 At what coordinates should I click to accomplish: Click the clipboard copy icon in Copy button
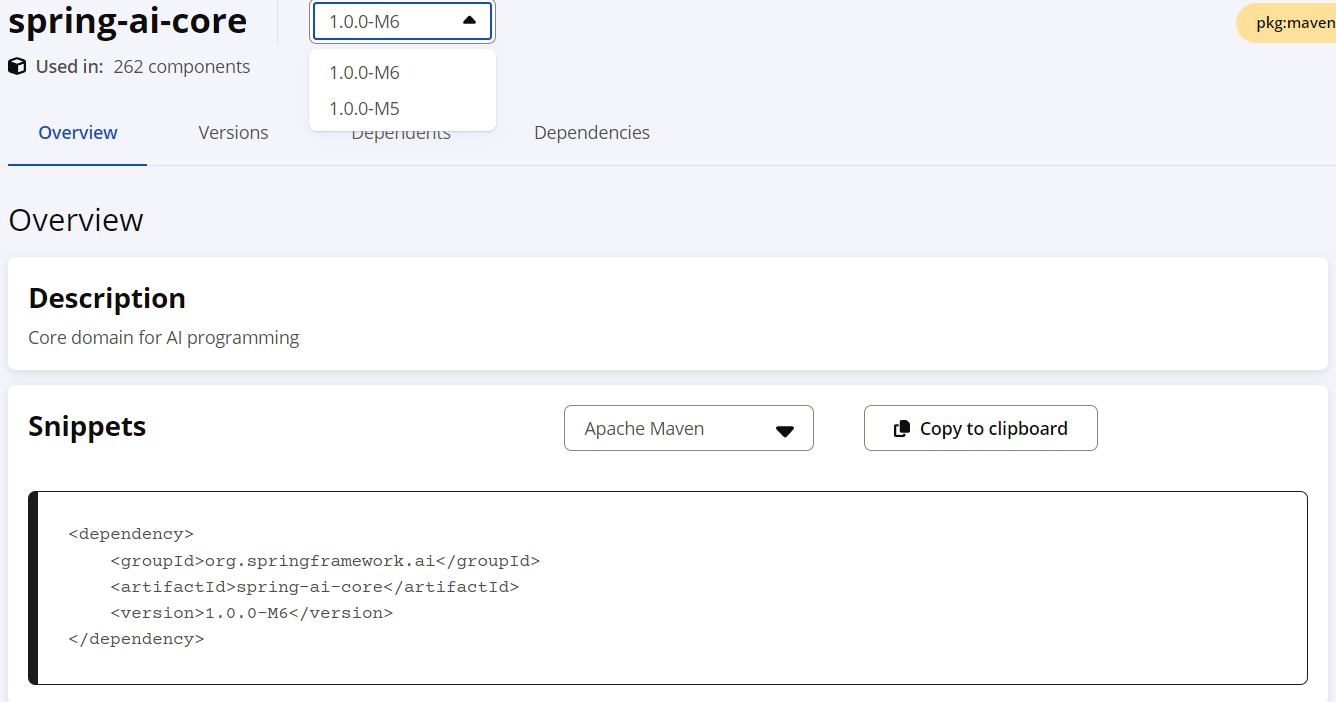click(x=902, y=428)
